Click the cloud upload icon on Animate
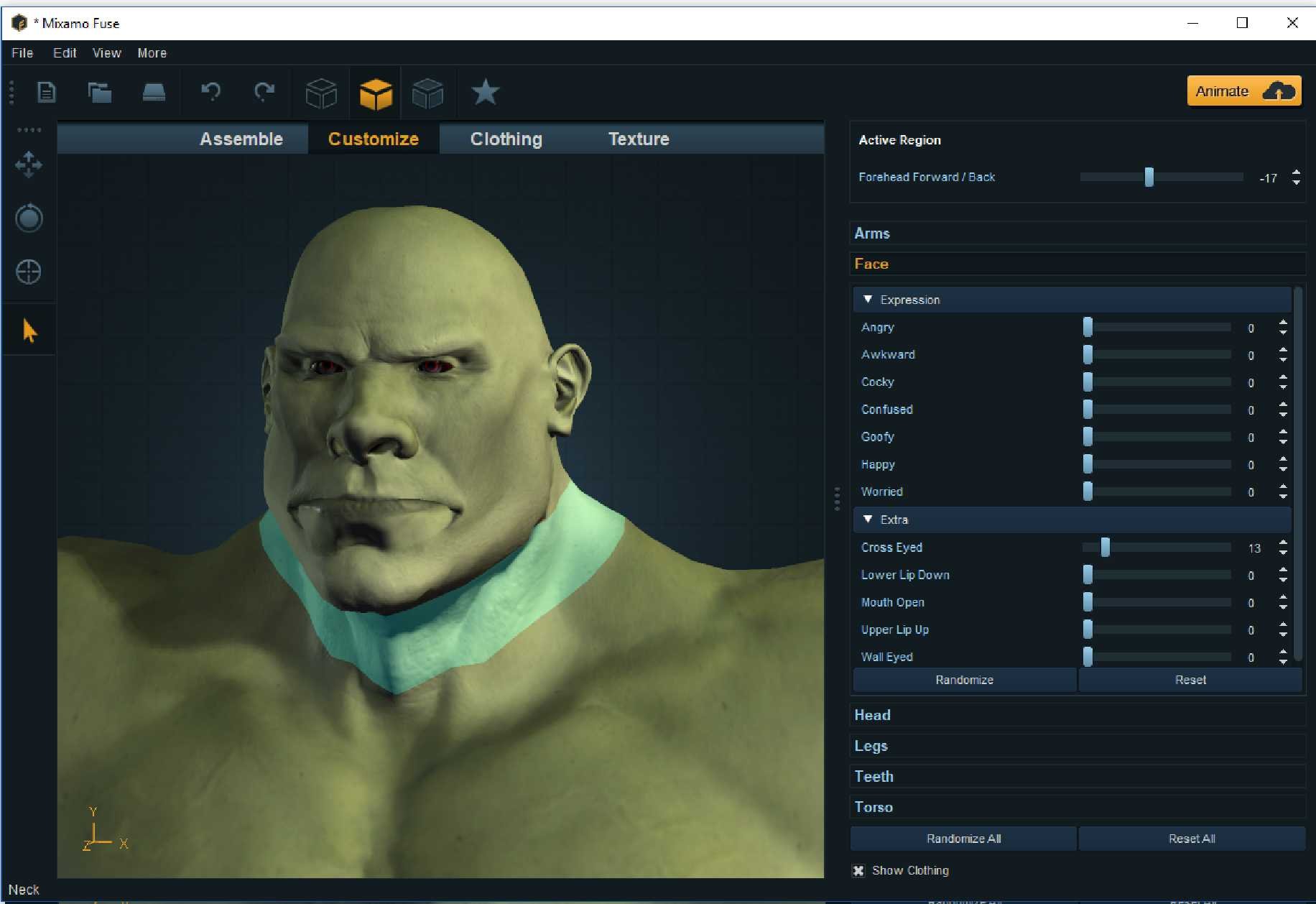The image size is (1316, 904). (1279, 91)
